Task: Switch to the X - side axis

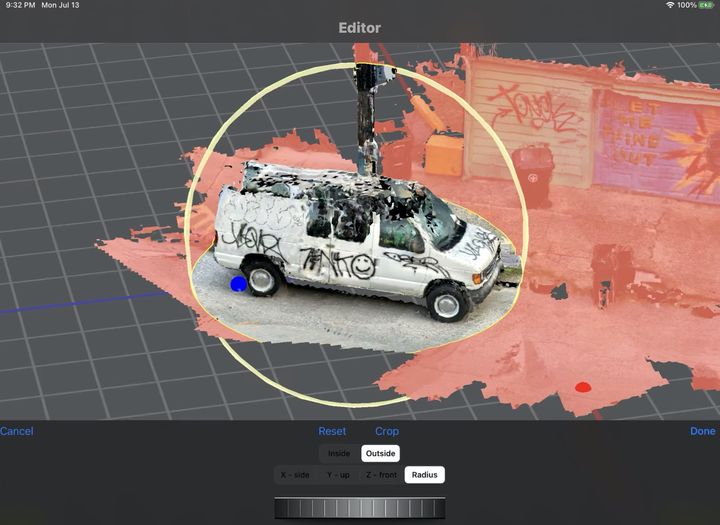Action: pyautogui.click(x=295, y=475)
